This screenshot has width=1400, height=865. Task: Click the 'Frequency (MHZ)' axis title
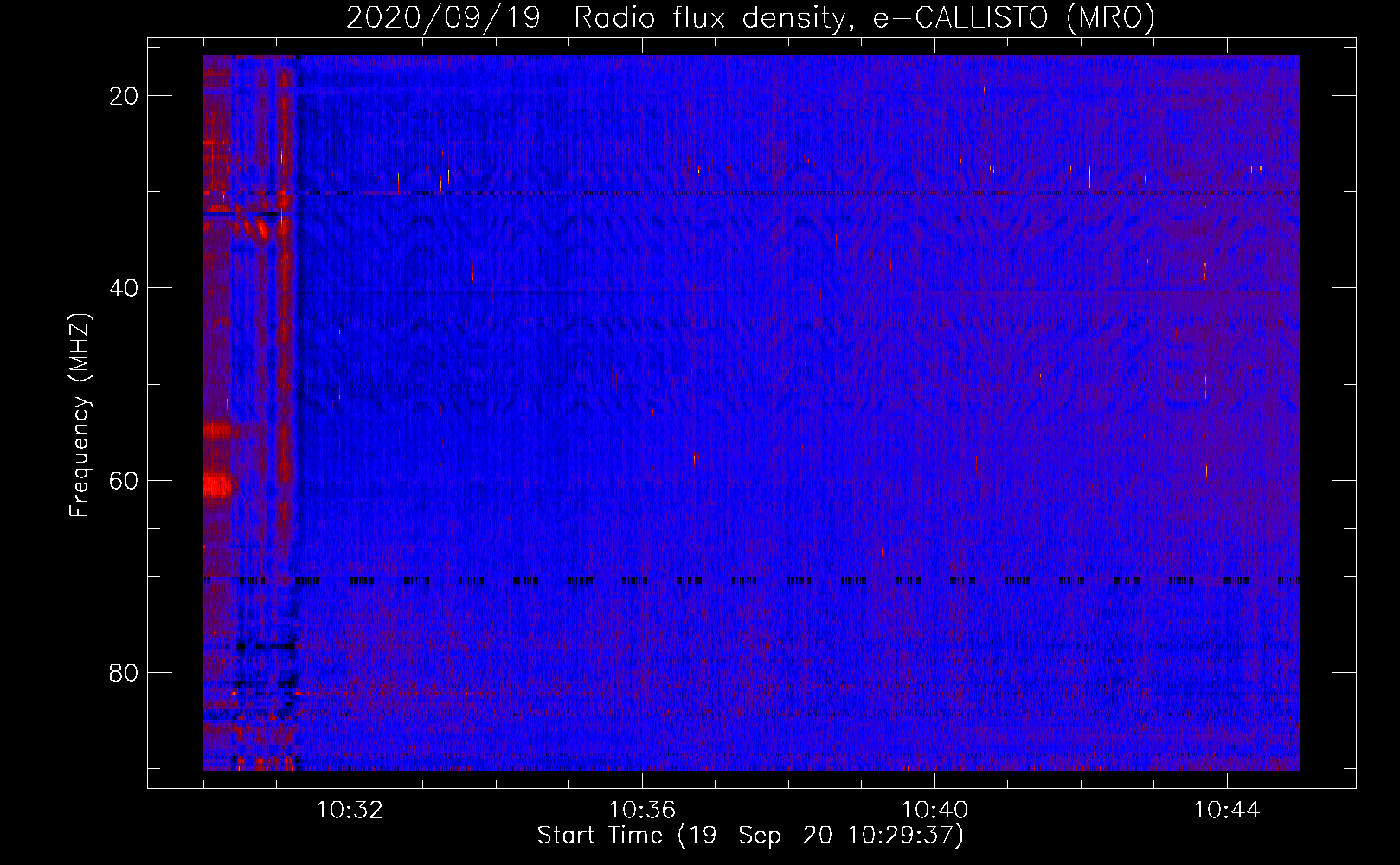pyautogui.click(x=80, y=415)
